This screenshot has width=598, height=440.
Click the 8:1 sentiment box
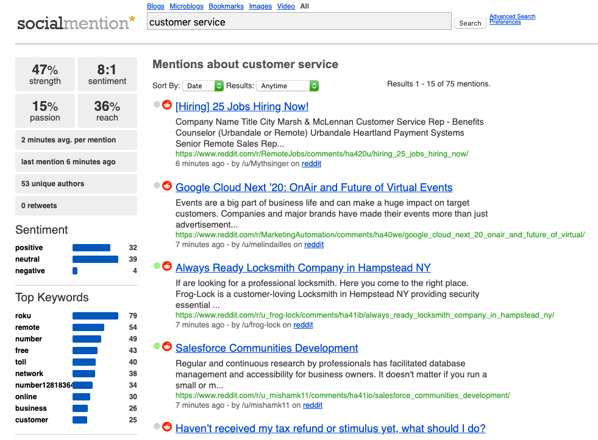[x=107, y=74]
